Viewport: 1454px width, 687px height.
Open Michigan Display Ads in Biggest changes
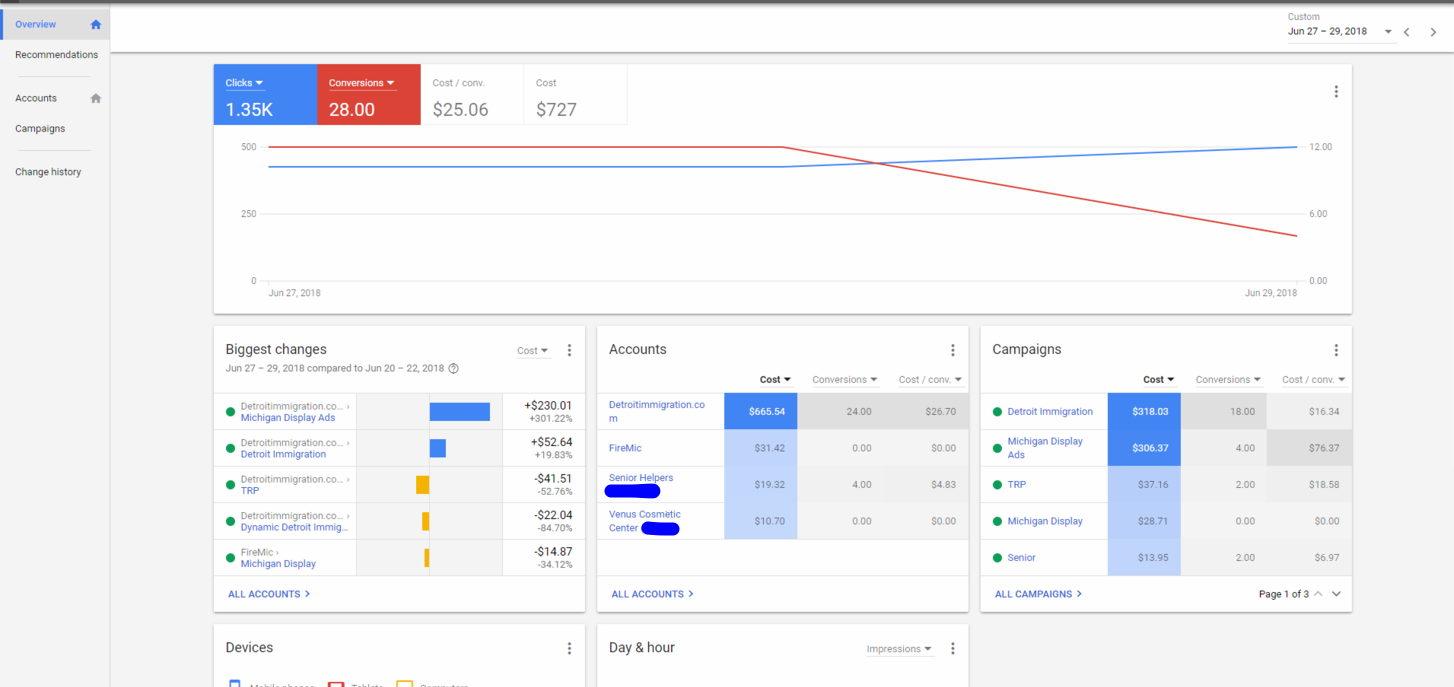[x=288, y=418]
